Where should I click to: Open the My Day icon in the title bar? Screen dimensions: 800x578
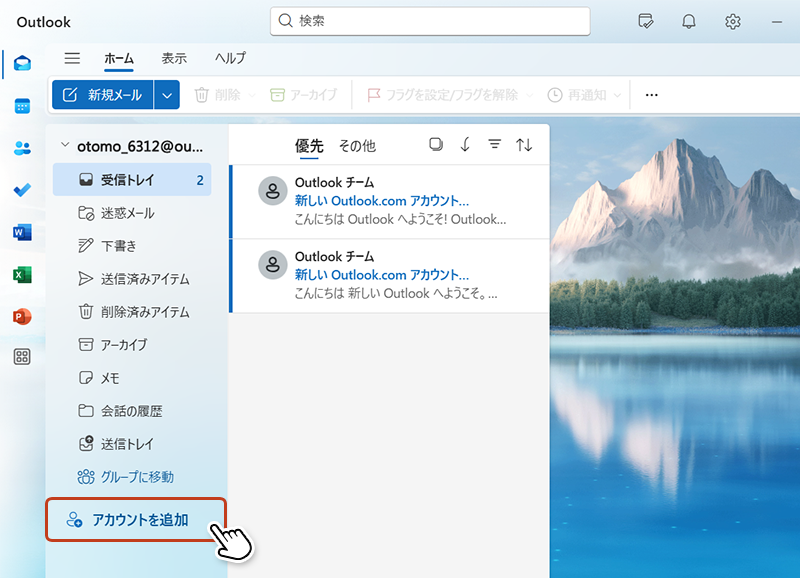pos(645,21)
